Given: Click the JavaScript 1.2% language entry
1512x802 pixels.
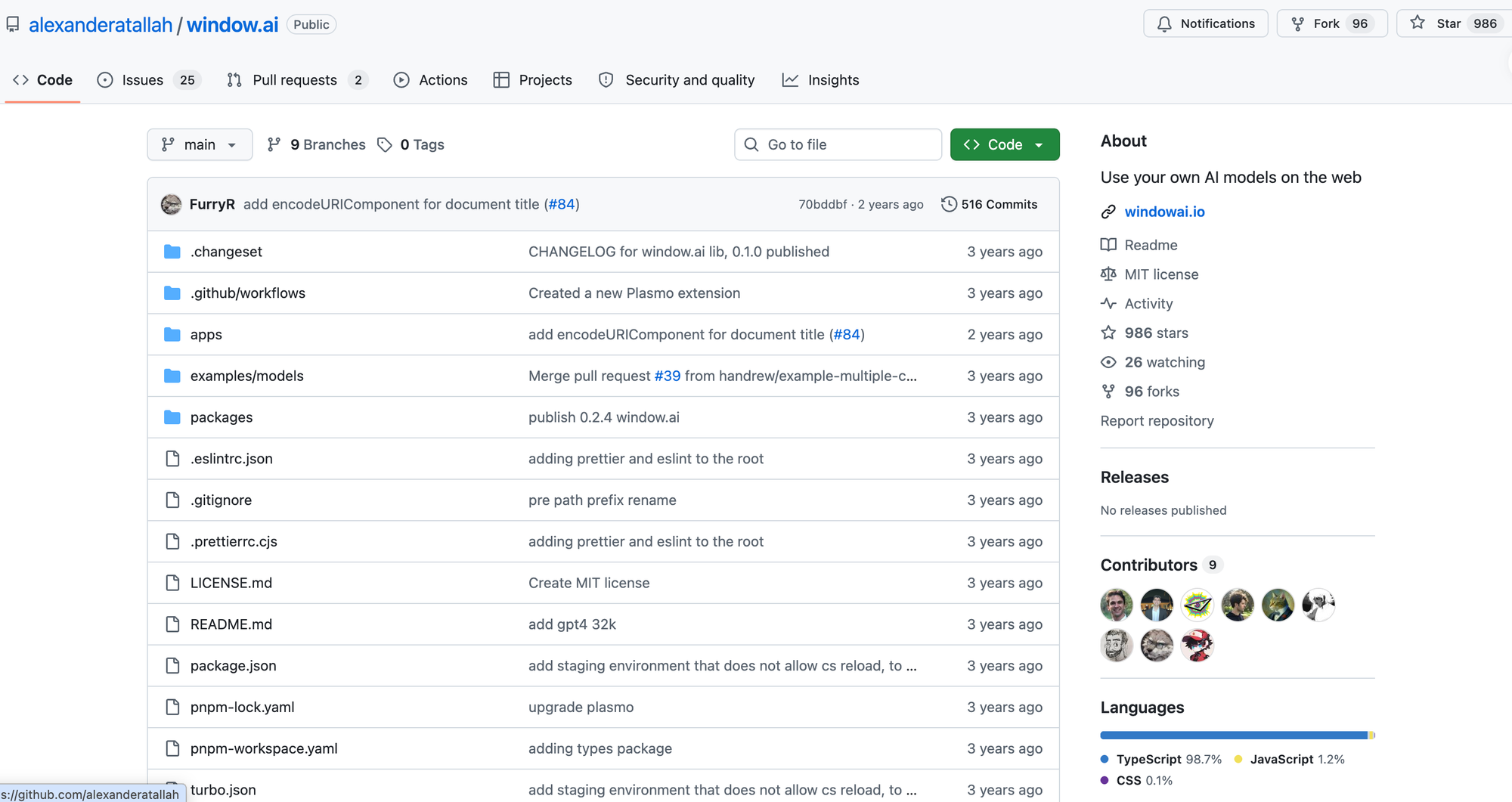Looking at the screenshot, I should pyautogui.click(x=1289, y=760).
